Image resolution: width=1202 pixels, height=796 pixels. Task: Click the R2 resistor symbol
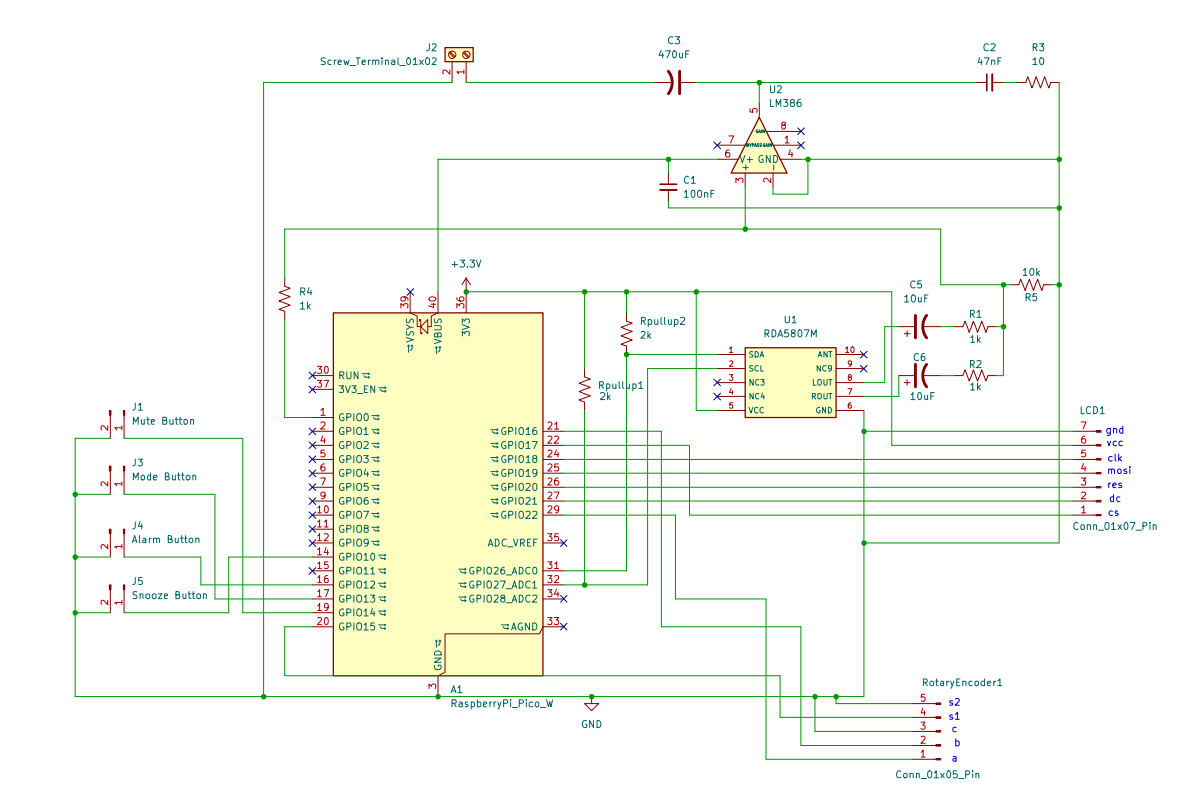[x=975, y=375]
